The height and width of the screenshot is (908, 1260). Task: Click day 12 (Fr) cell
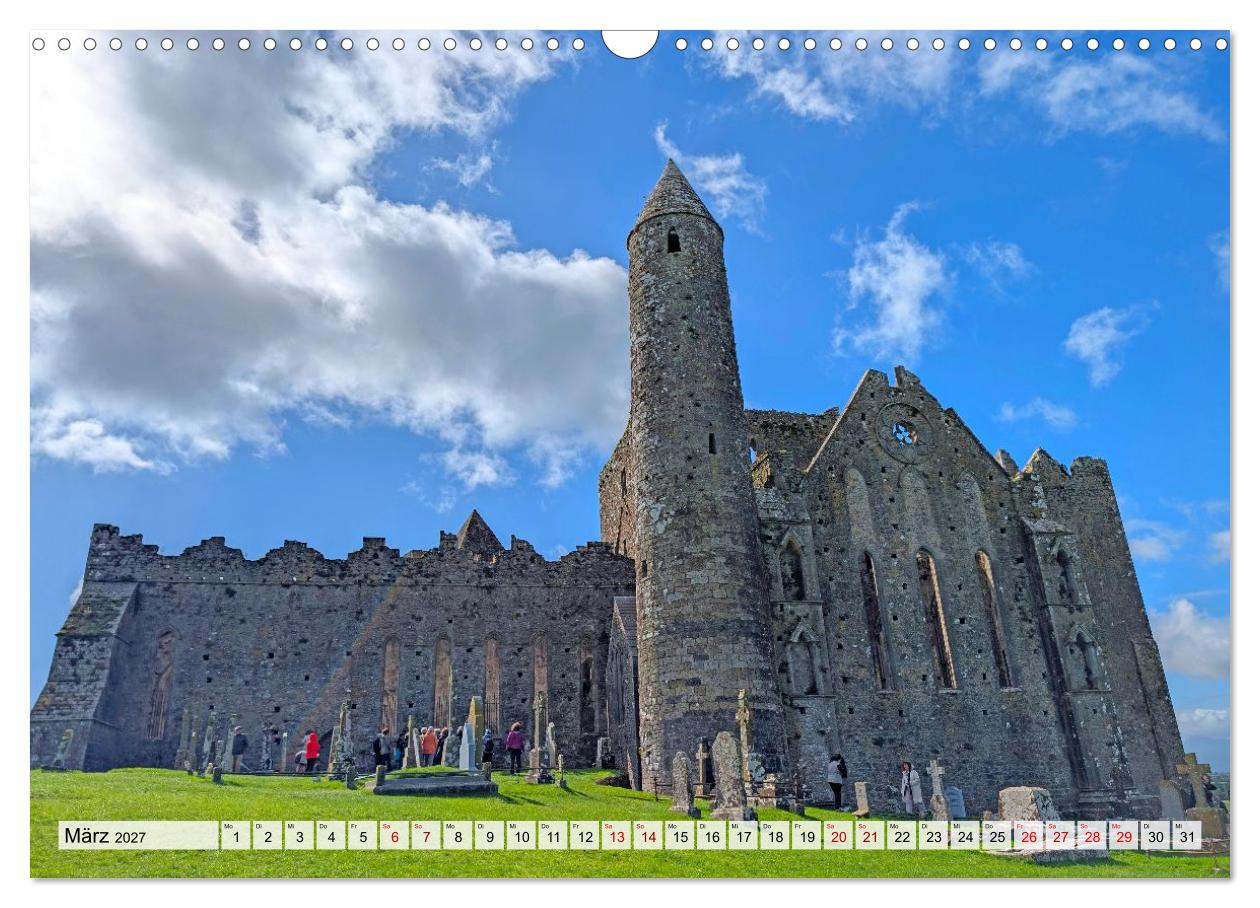[x=584, y=836]
